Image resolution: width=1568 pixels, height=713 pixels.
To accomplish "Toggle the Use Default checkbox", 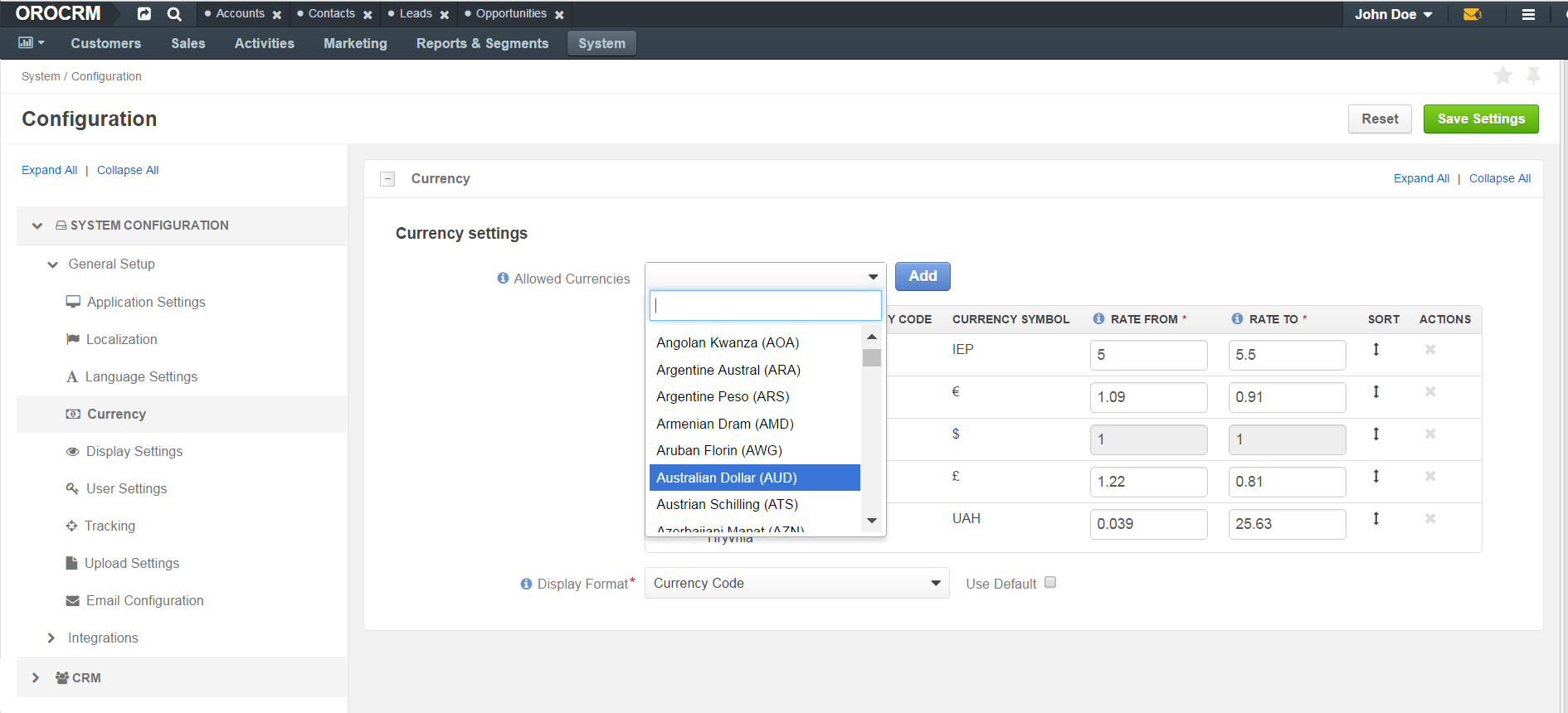I will click(x=1050, y=582).
